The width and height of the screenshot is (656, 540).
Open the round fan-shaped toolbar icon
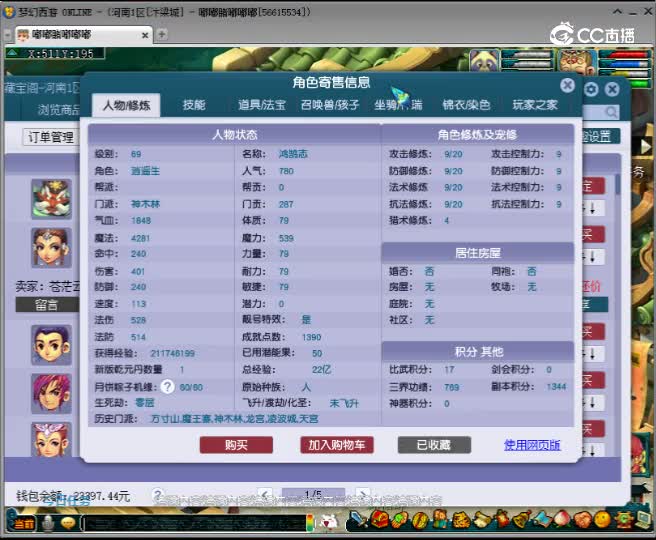point(420,520)
